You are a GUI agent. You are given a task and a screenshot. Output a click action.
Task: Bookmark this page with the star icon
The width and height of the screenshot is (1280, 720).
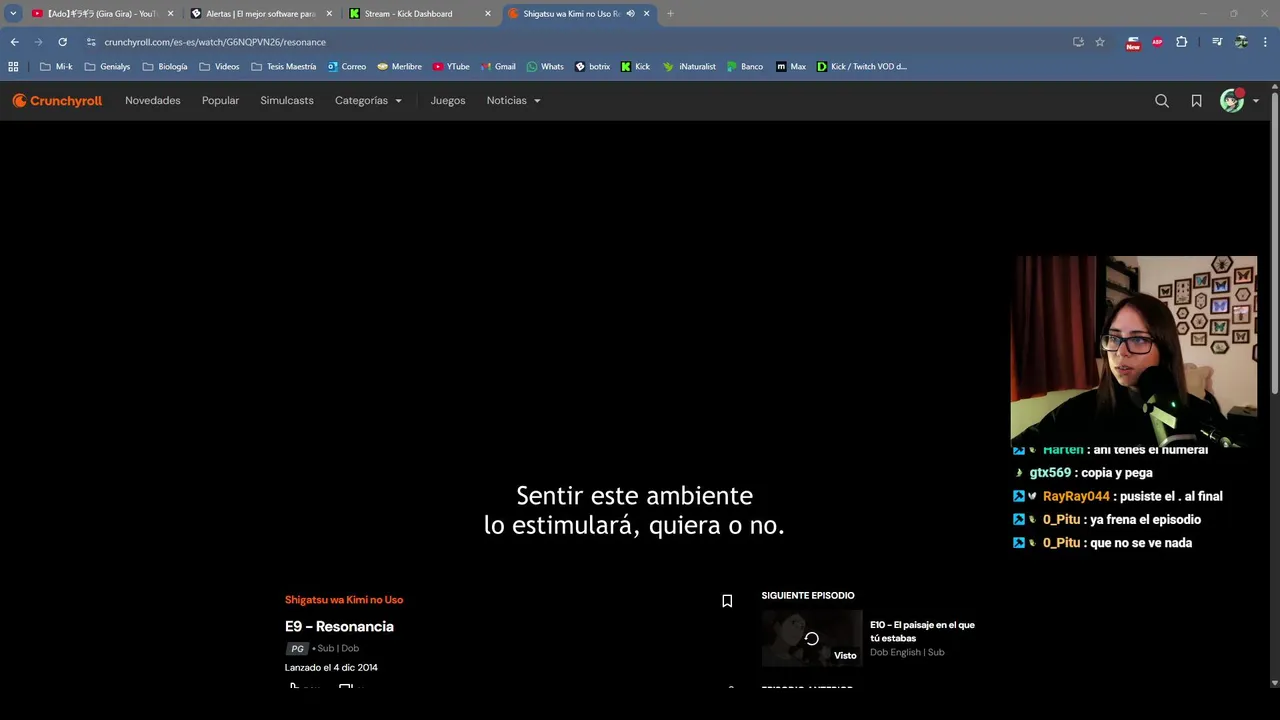tap(1100, 42)
